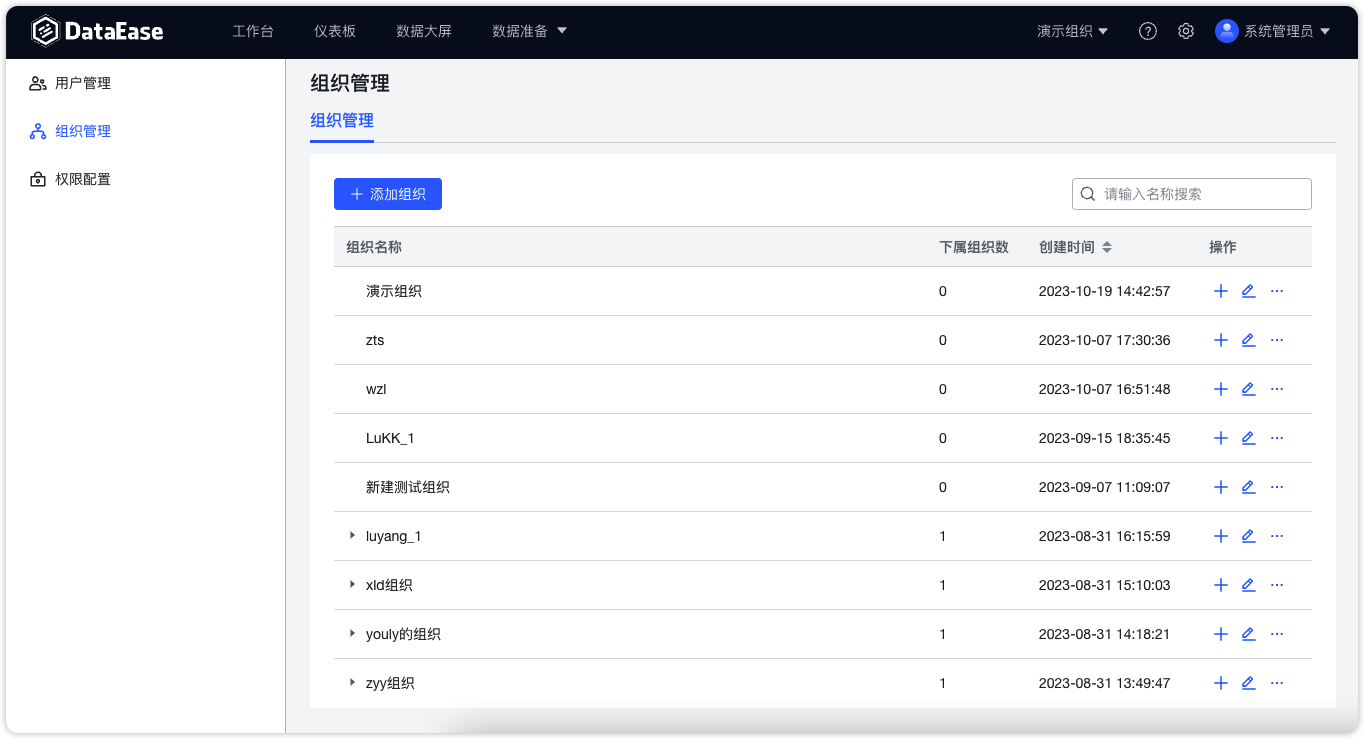Go to 工作台 in top navigation
This screenshot has height=739, width=1364.
253,31
